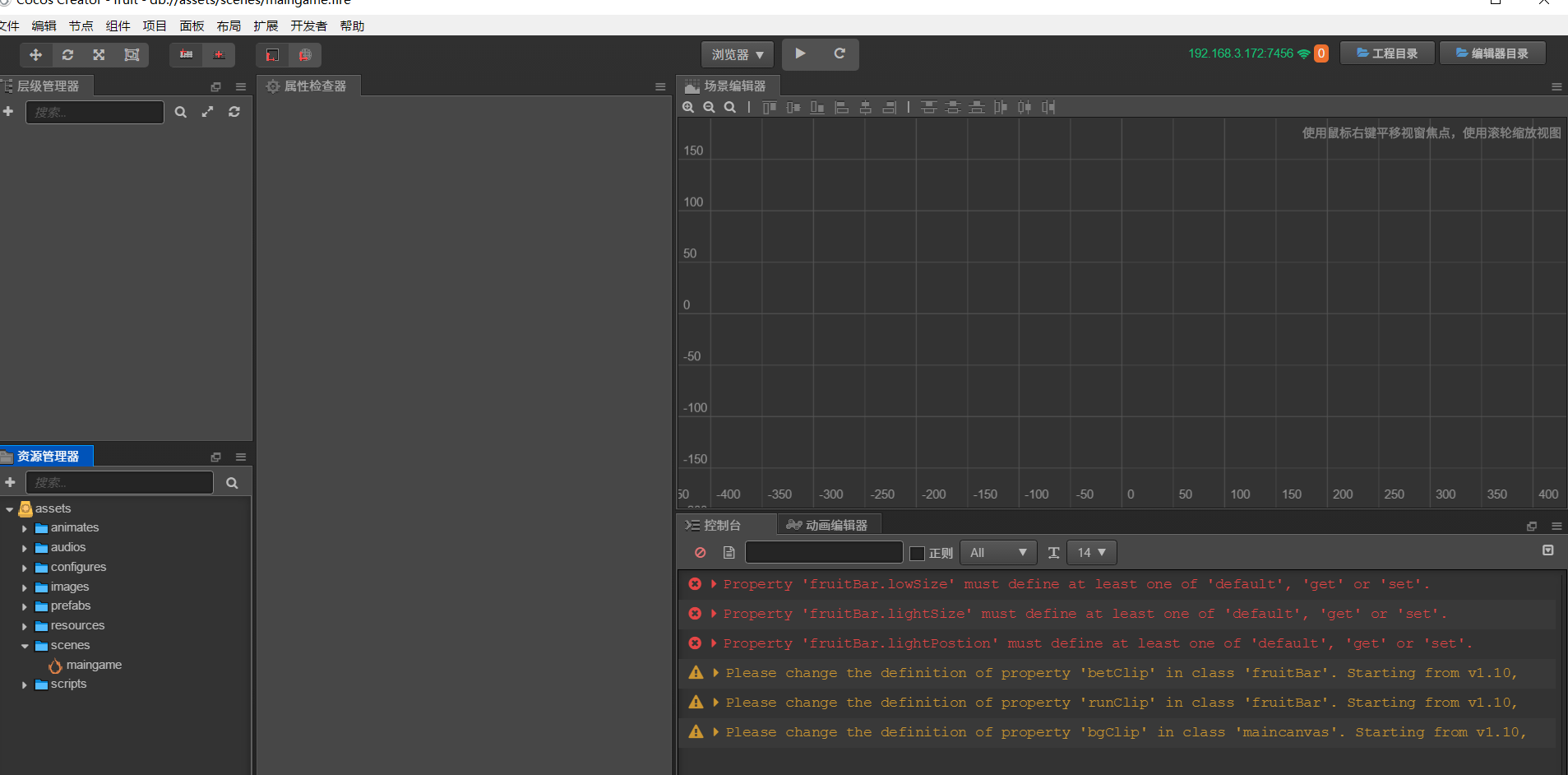Image resolution: width=1568 pixels, height=775 pixels.
Task: Switch to the 控制台 tab
Action: 727,525
